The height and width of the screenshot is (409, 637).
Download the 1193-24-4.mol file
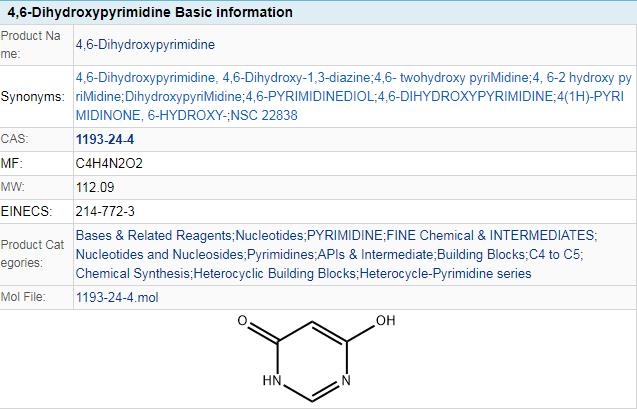pos(117,297)
